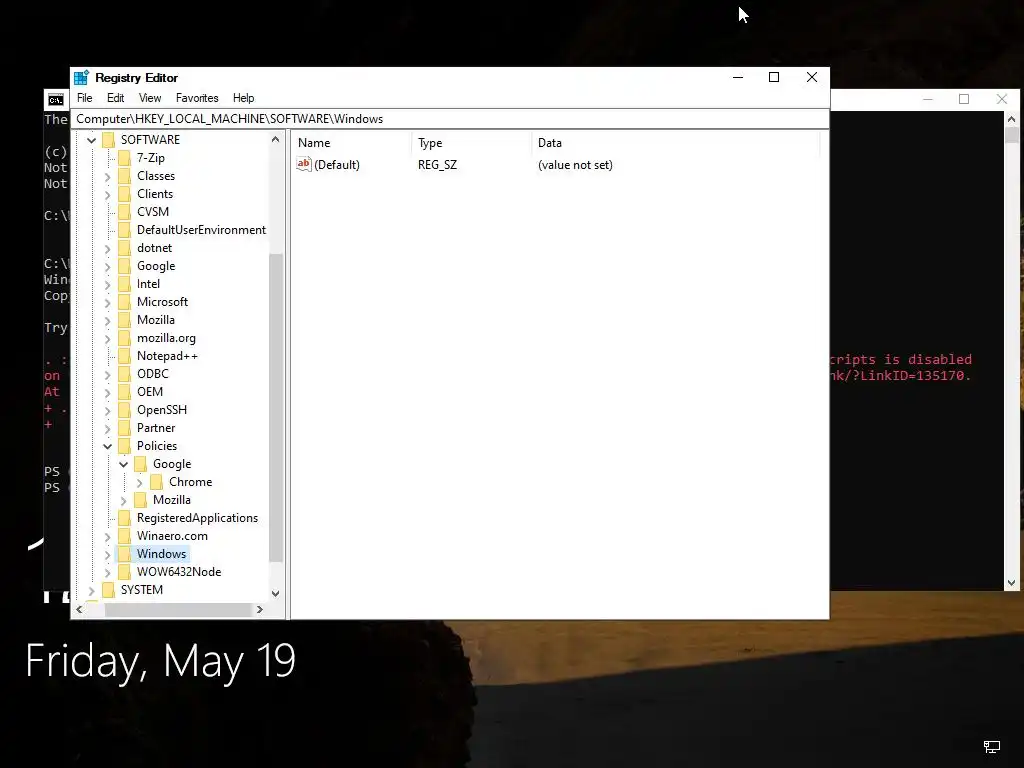Select the dotnet folder icon
This screenshot has width=1024, height=768.
(x=125, y=248)
